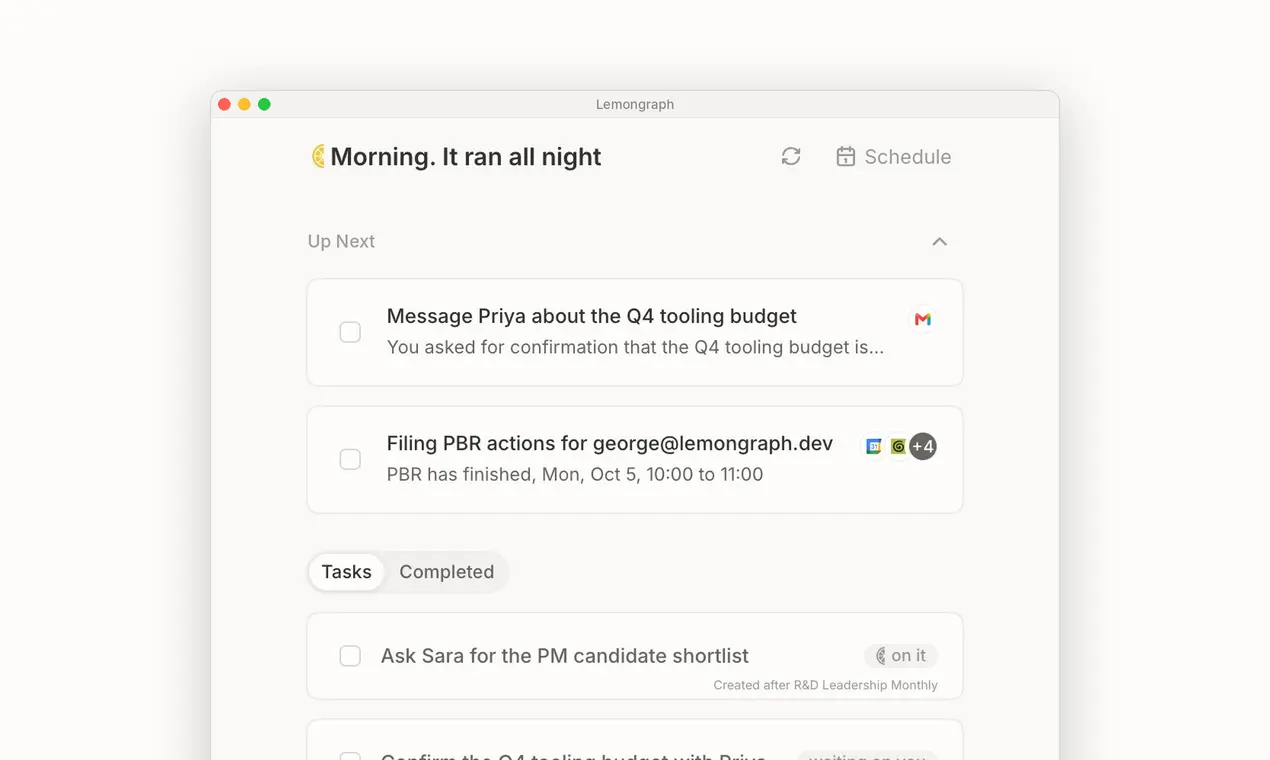Click the Google Calendar icon on PBR task

tap(873, 446)
